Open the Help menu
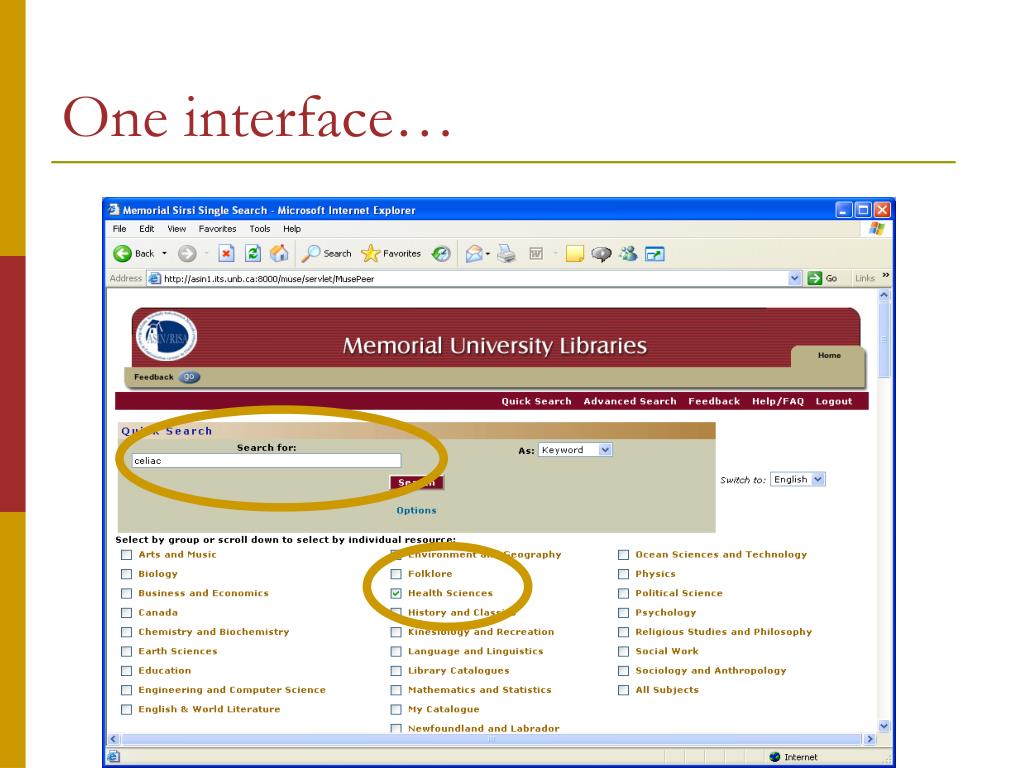The image size is (1024, 768). click(292, 229)
